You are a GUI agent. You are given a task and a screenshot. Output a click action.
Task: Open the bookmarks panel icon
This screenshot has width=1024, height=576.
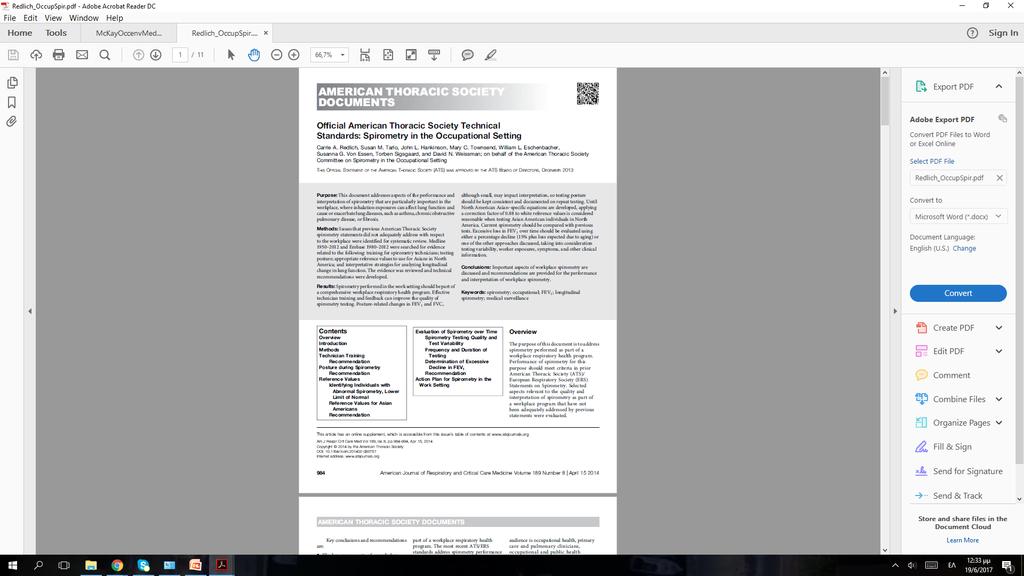pos(12,103)
